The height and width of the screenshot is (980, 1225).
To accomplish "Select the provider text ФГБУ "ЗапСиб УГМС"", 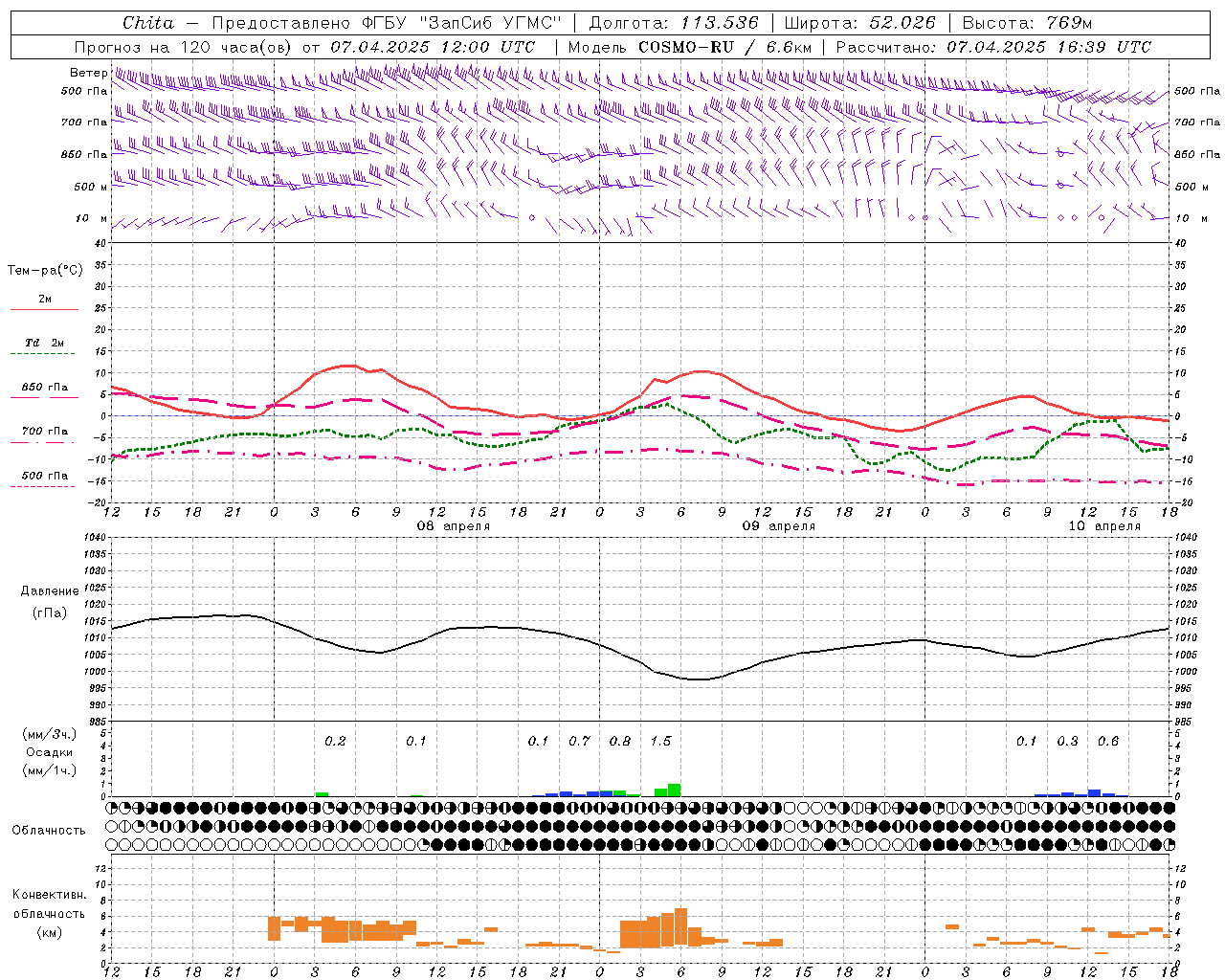I will pyautogui.click(x=462, y=23).
